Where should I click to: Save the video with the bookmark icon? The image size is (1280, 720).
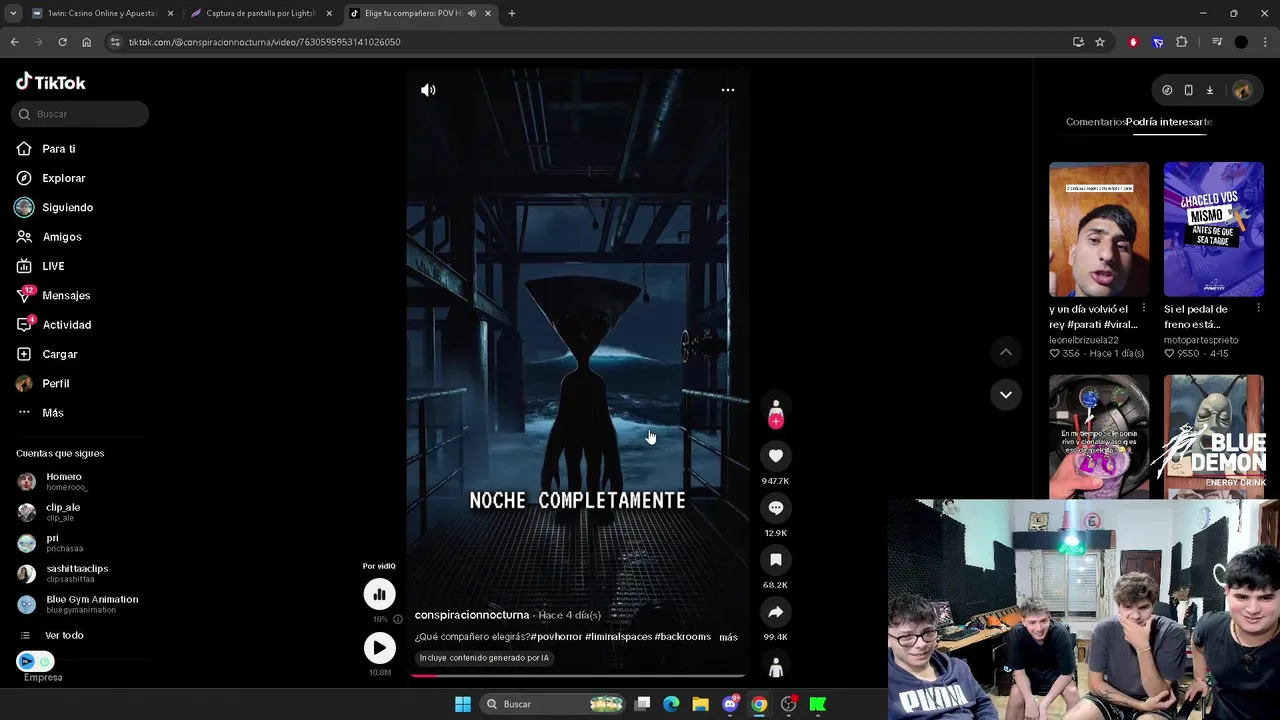pos(775,560)
